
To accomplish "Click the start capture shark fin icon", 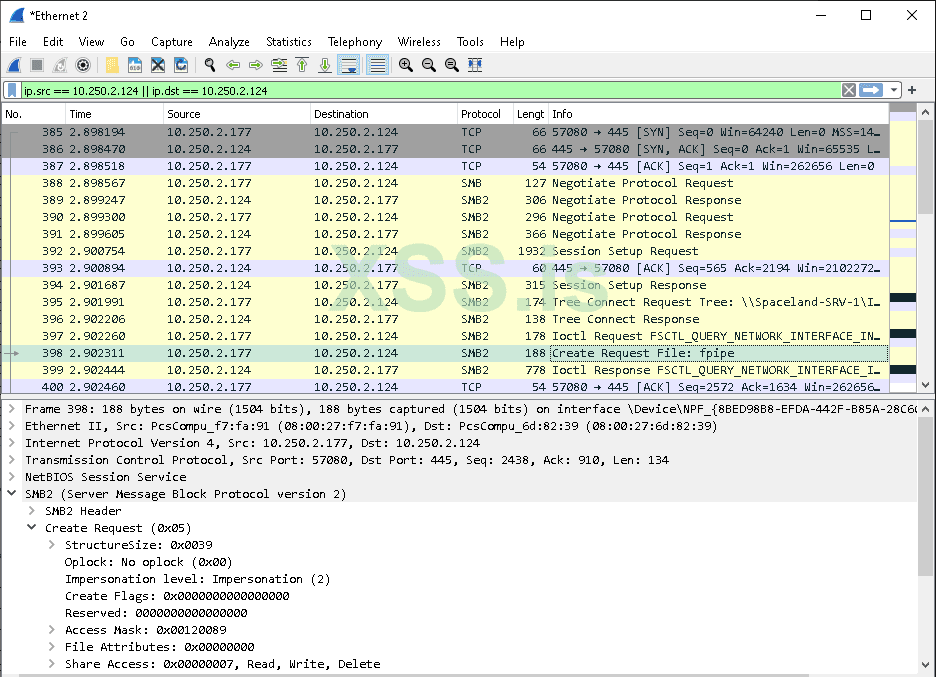I will click(15, 65).
